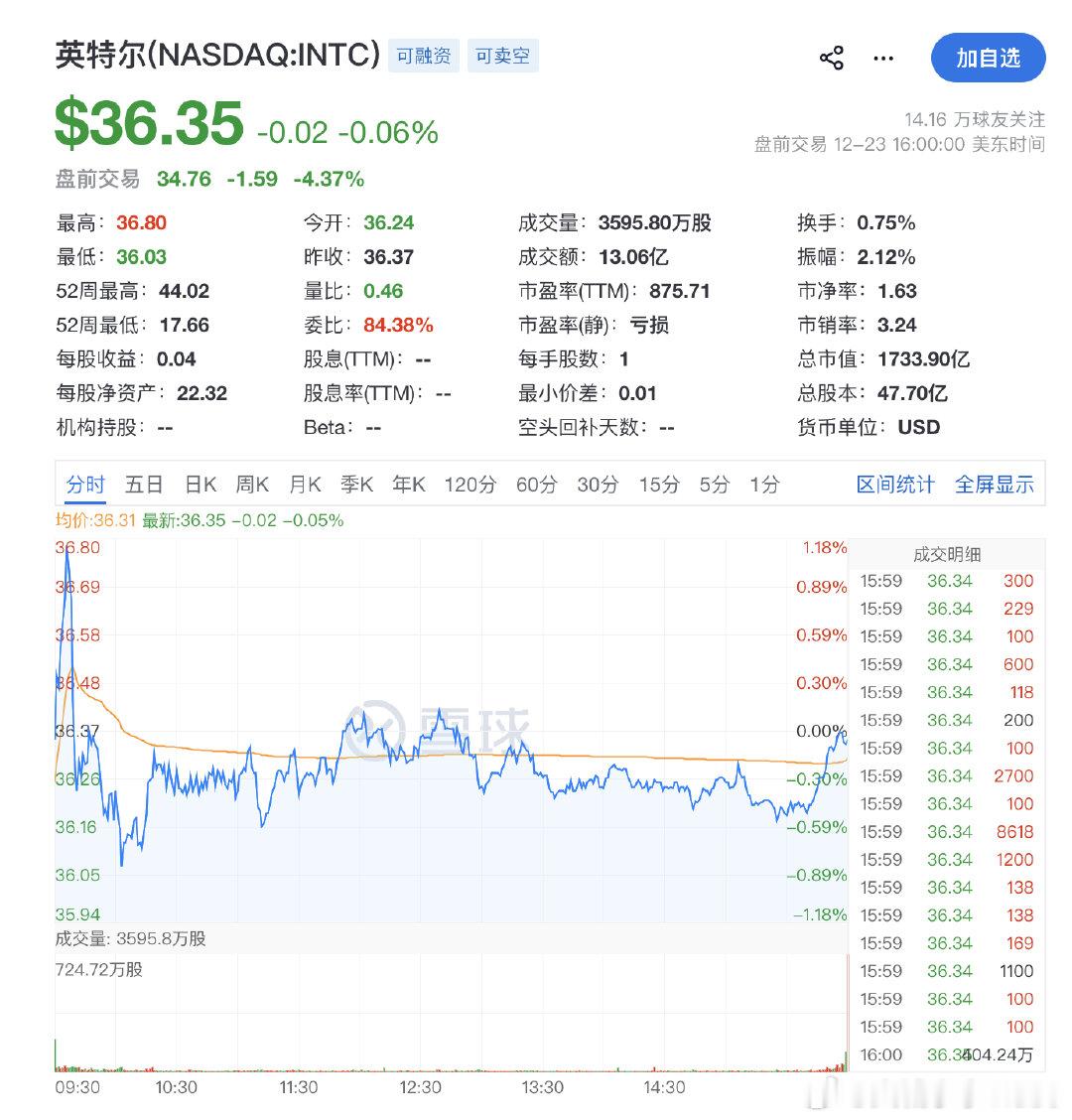Click the 09:30 time axis label
Image resolution: width=1072 pixels, height=1120 pixels.
pos(77,1088)
